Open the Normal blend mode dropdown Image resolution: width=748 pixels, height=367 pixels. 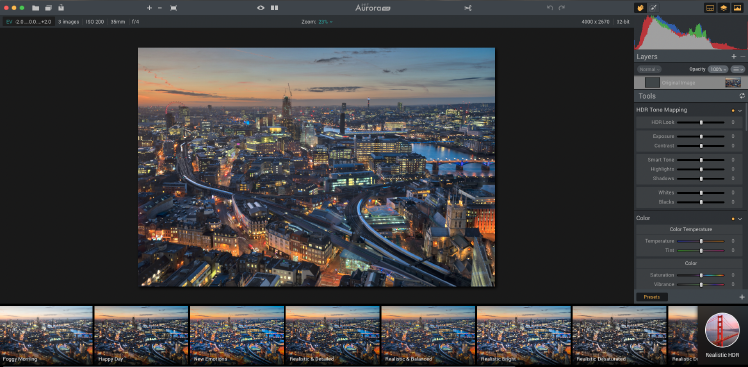[649, 69]
